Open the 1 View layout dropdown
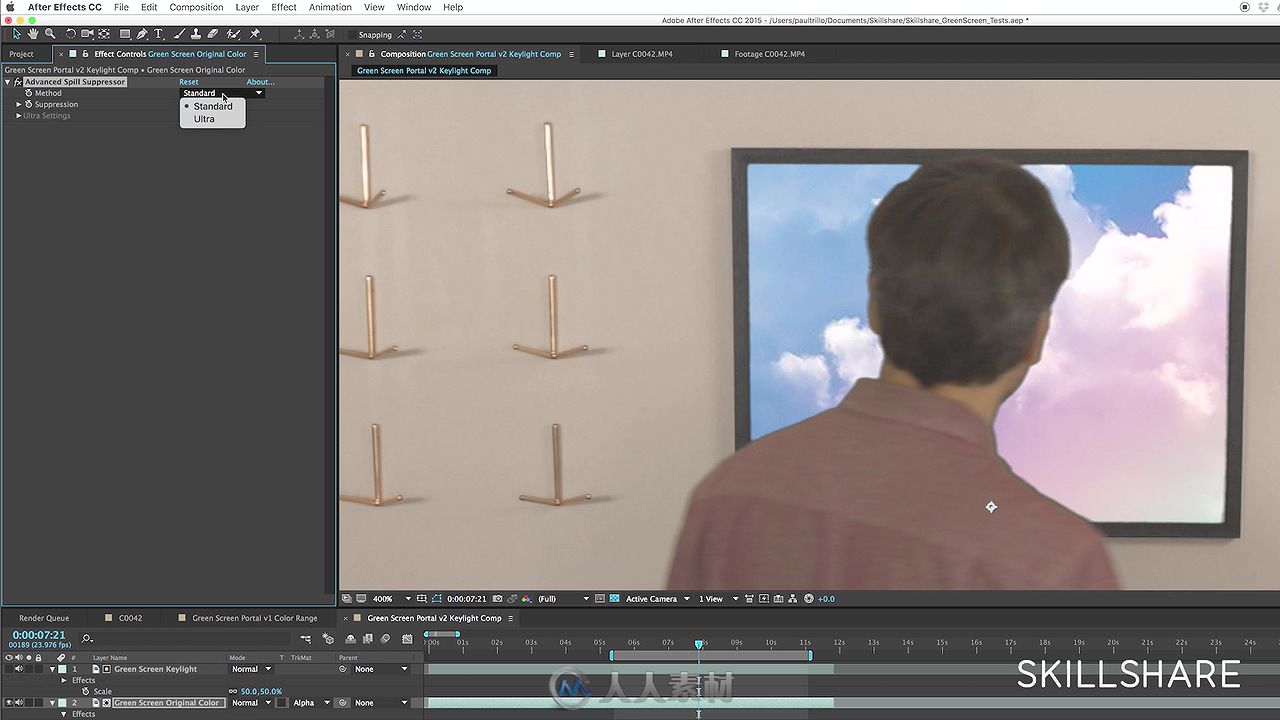Viewport: 1280px width, 720px height. pos(718,599)
